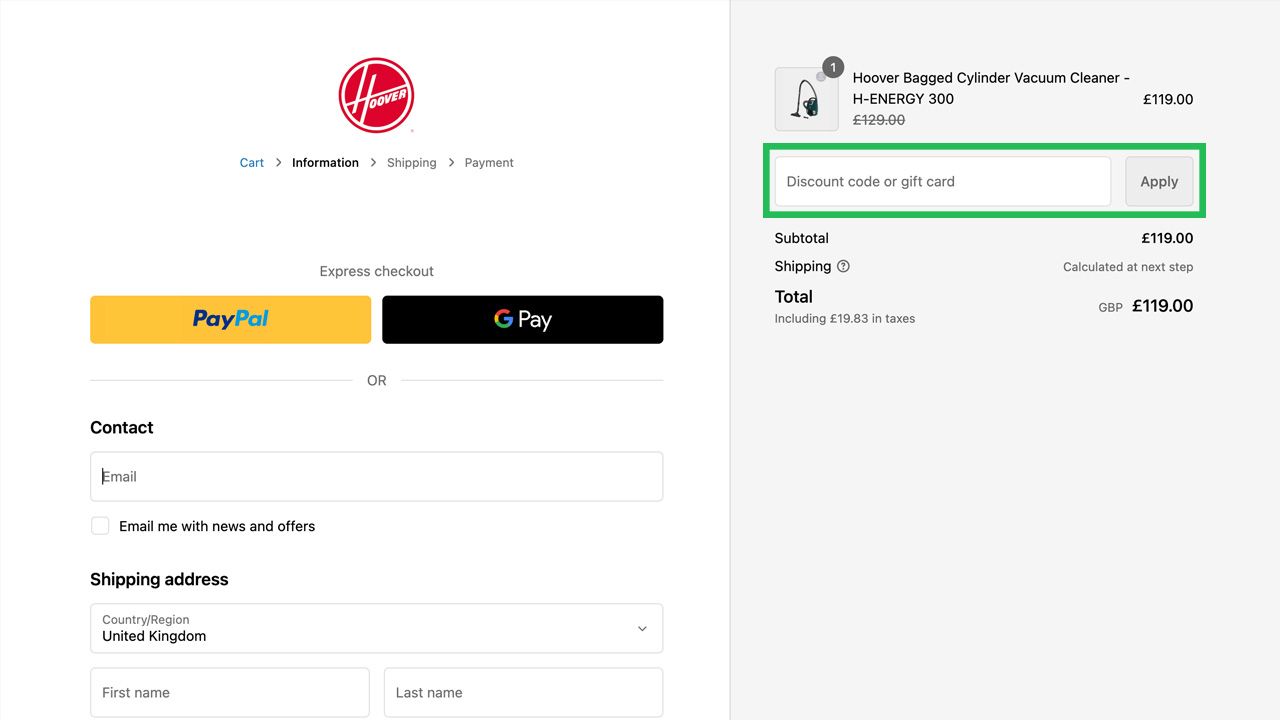Click the quantity badge on product image
The width and height of the screenshot is (1280, 720).
[x=833, y=67]
